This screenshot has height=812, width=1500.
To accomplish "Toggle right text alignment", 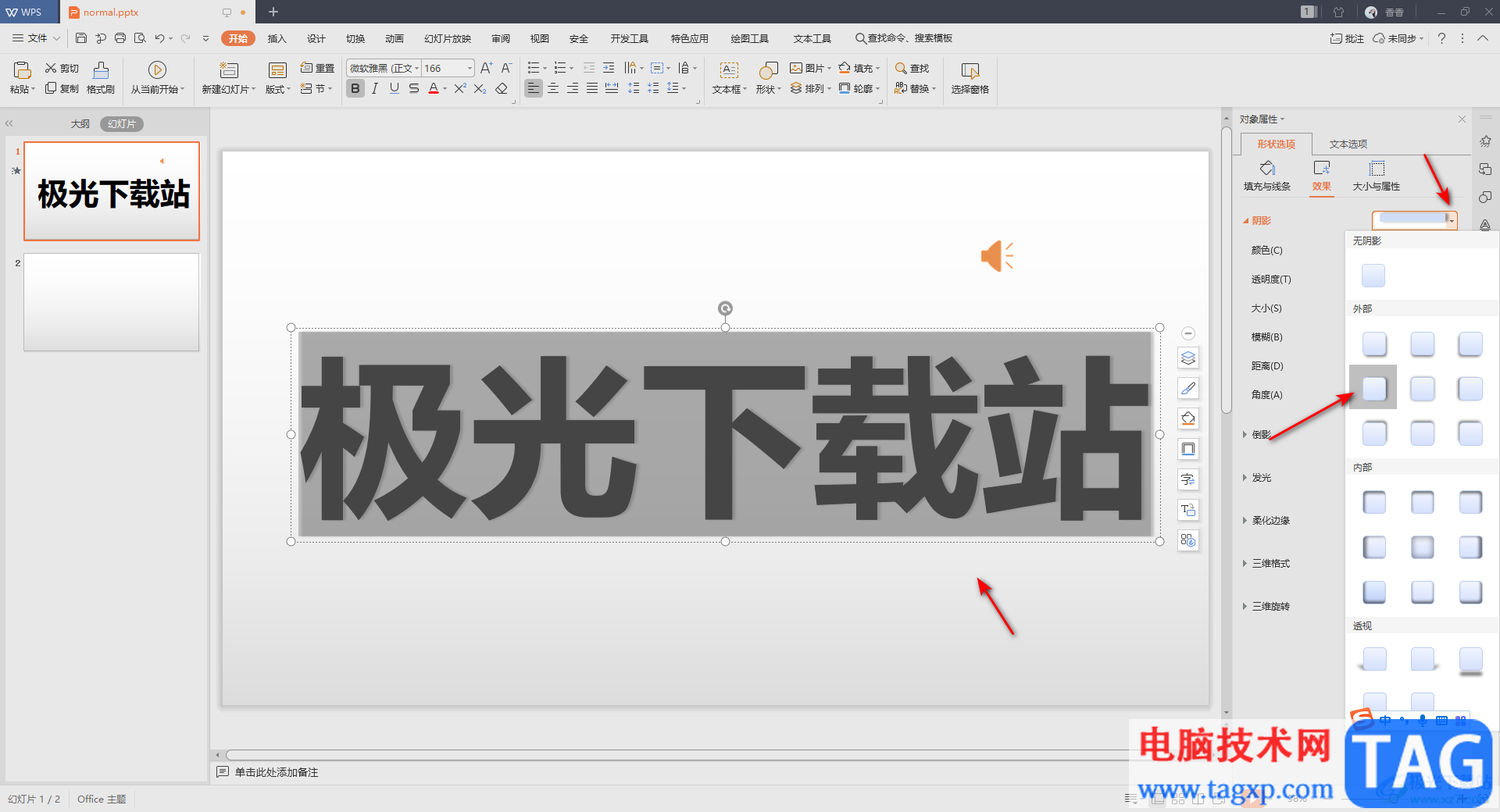I will pyautogui.click(x=573, y=88).
